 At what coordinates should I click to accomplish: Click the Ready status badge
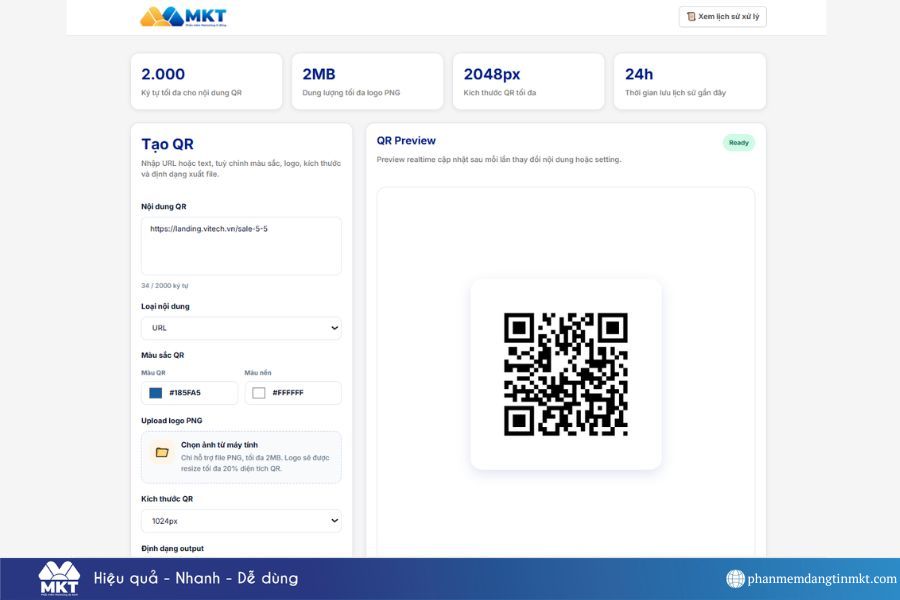tap(739, 142)
